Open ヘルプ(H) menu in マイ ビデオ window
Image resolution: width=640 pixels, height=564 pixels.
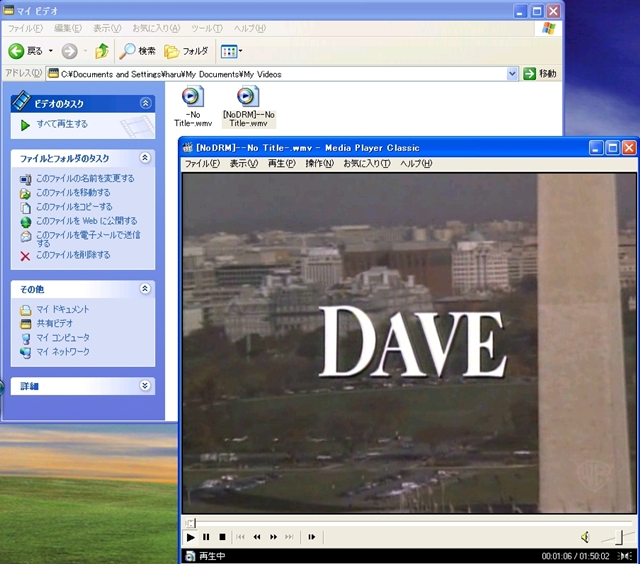[249, 28]
